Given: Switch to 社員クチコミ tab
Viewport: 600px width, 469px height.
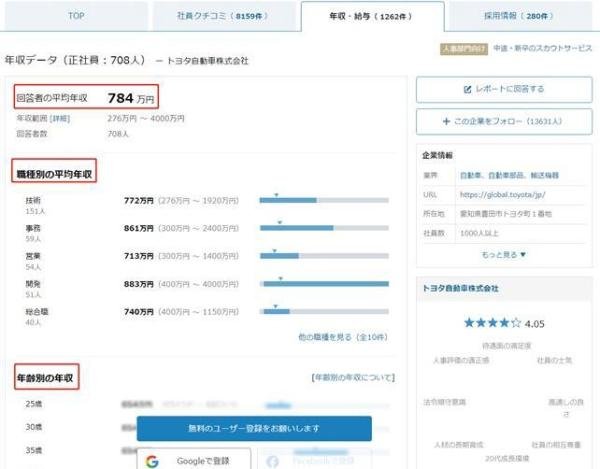Looking at the screenshot, I should point(224,16).
